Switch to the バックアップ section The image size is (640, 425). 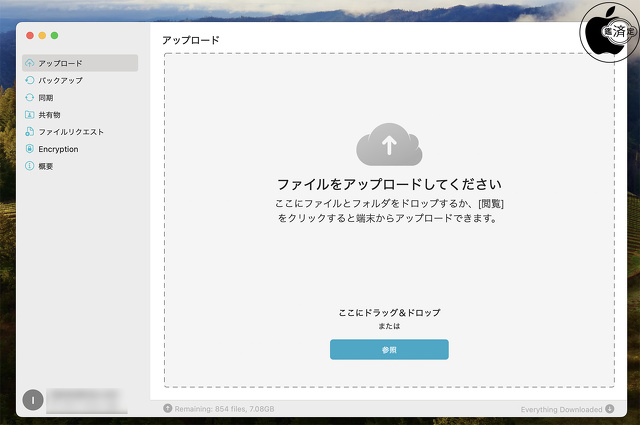point(80,80)
